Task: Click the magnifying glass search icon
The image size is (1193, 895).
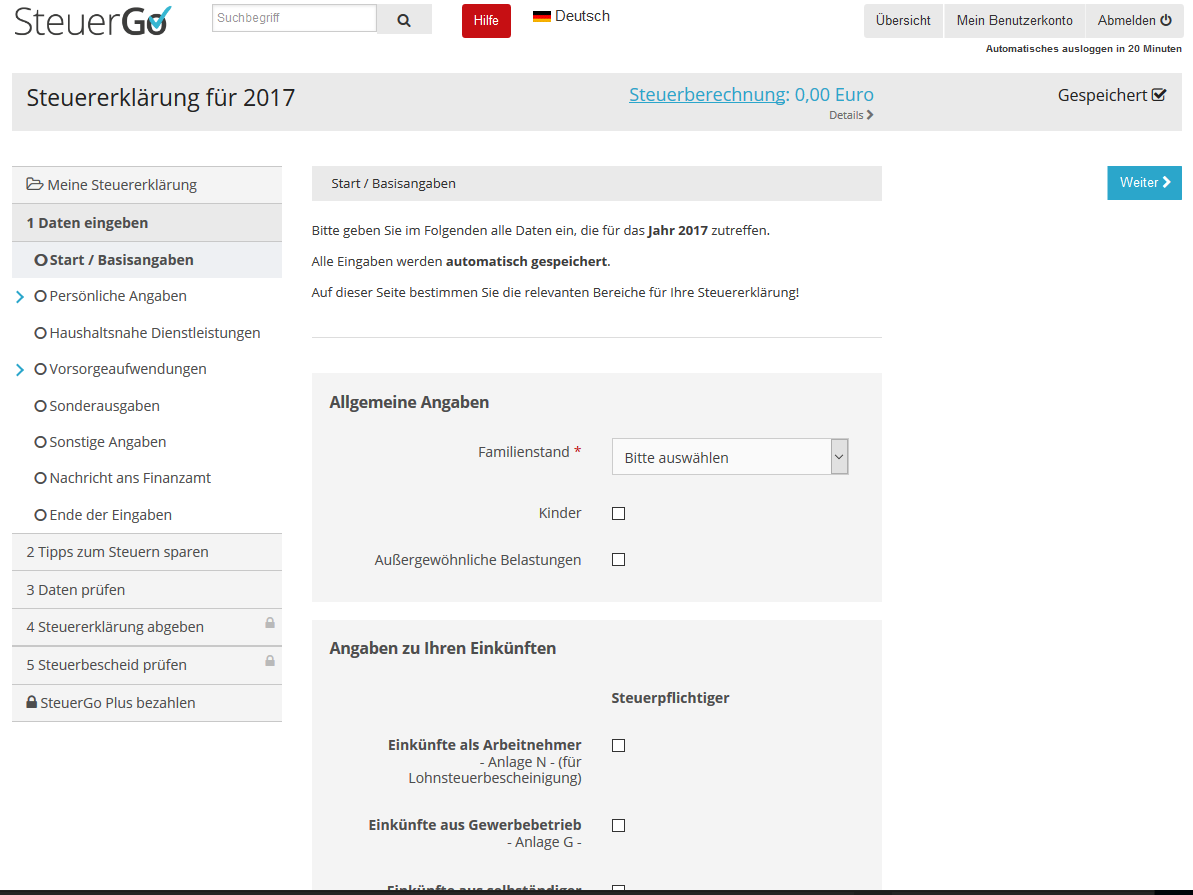Action: click(x=404, y=21)
